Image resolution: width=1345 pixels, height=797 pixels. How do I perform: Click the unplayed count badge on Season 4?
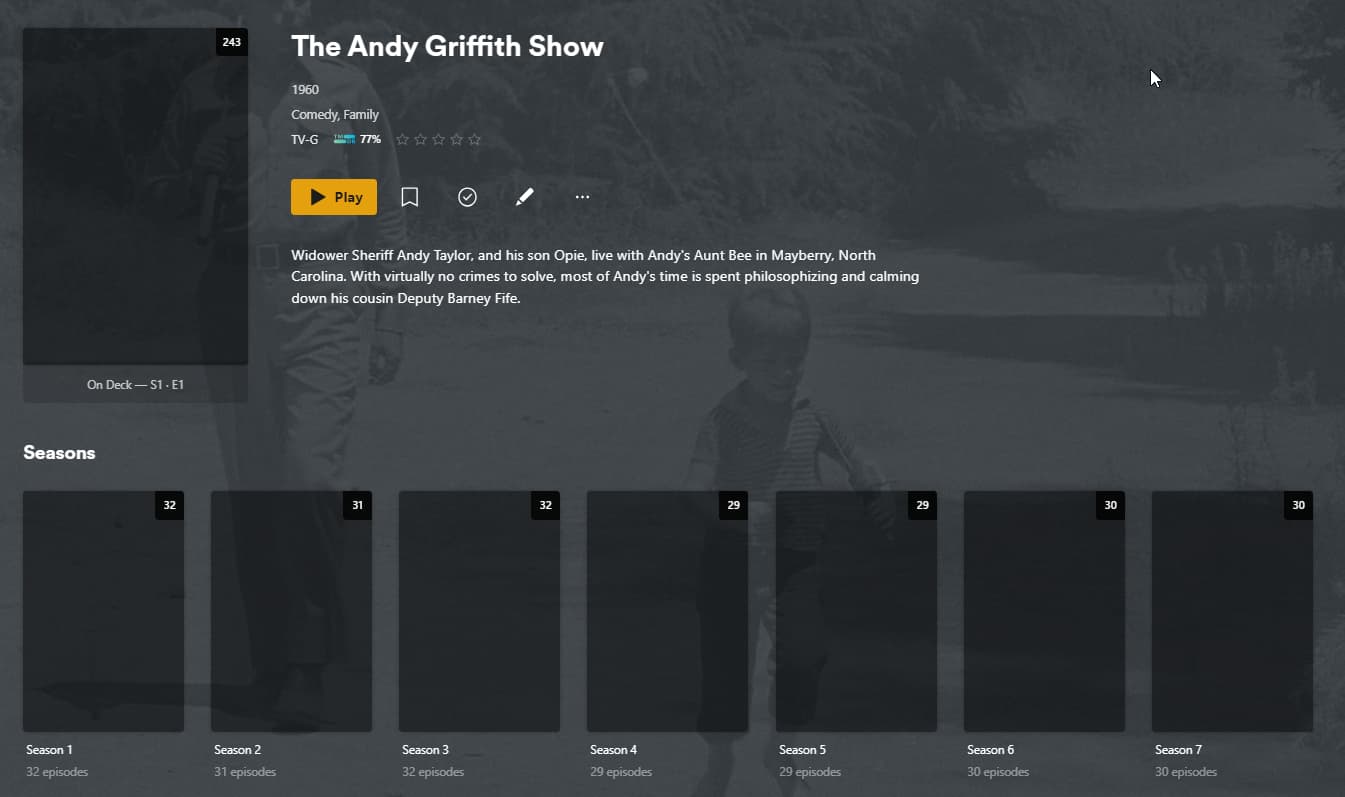pos(733,505)
